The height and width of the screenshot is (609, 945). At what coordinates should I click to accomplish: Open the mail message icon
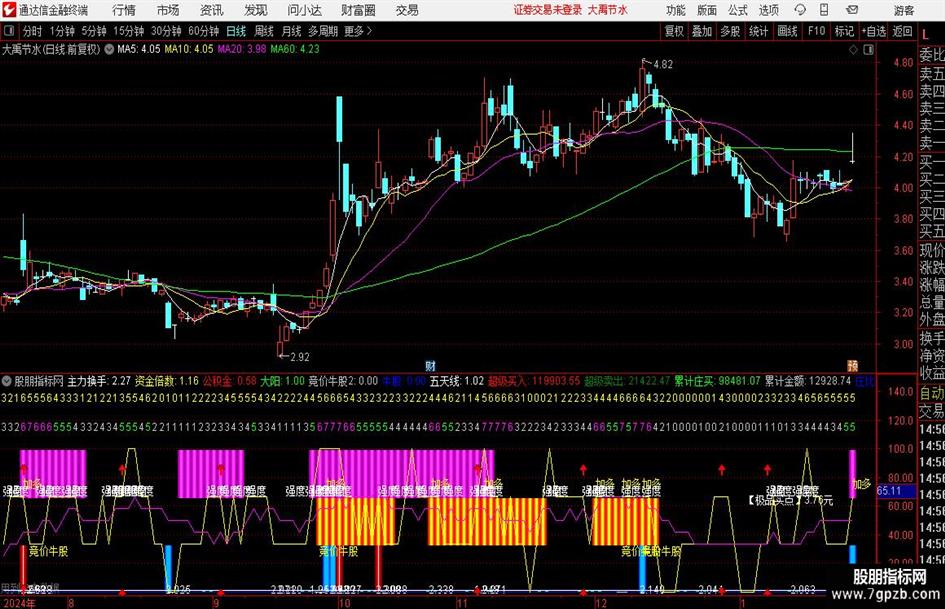click(852, 10)
